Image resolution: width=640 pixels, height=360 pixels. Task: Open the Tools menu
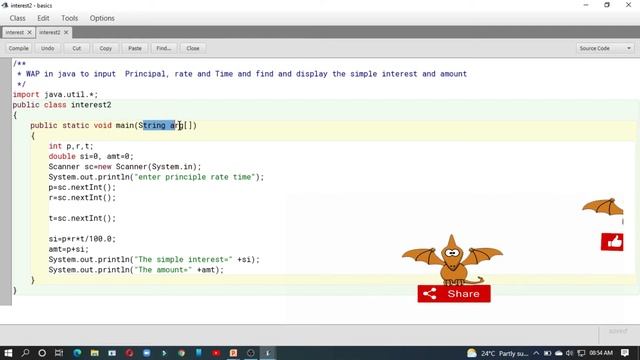(69, 18)
